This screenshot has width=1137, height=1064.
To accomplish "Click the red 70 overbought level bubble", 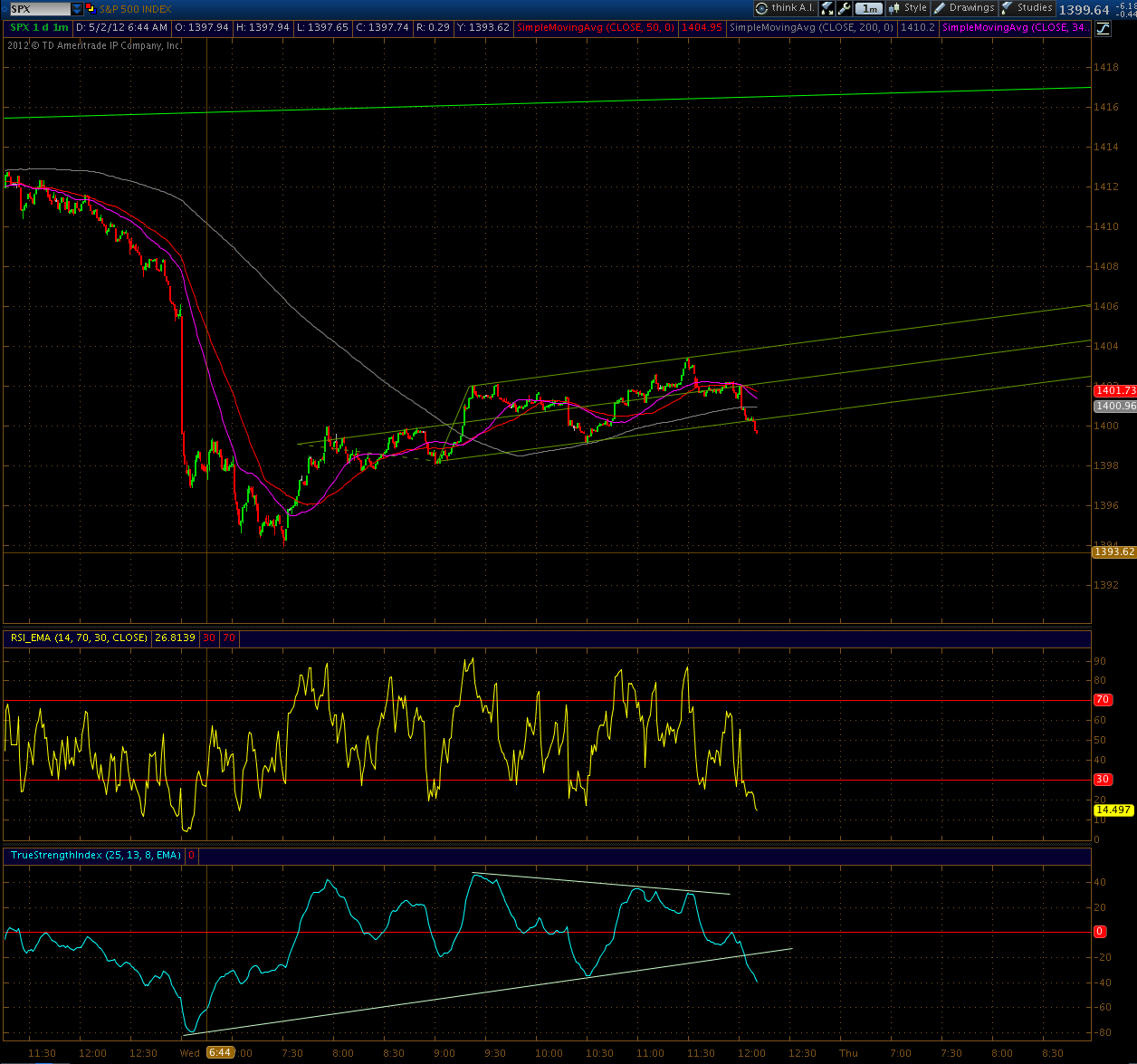I will pyautogui.click(x=1103, y=700).
